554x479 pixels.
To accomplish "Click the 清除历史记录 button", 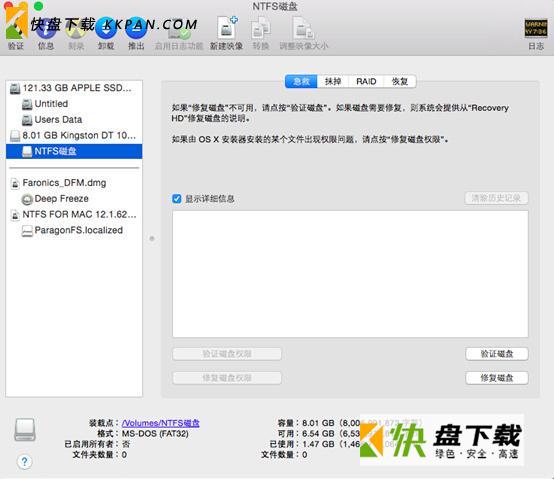I will [x=496, y=198].
